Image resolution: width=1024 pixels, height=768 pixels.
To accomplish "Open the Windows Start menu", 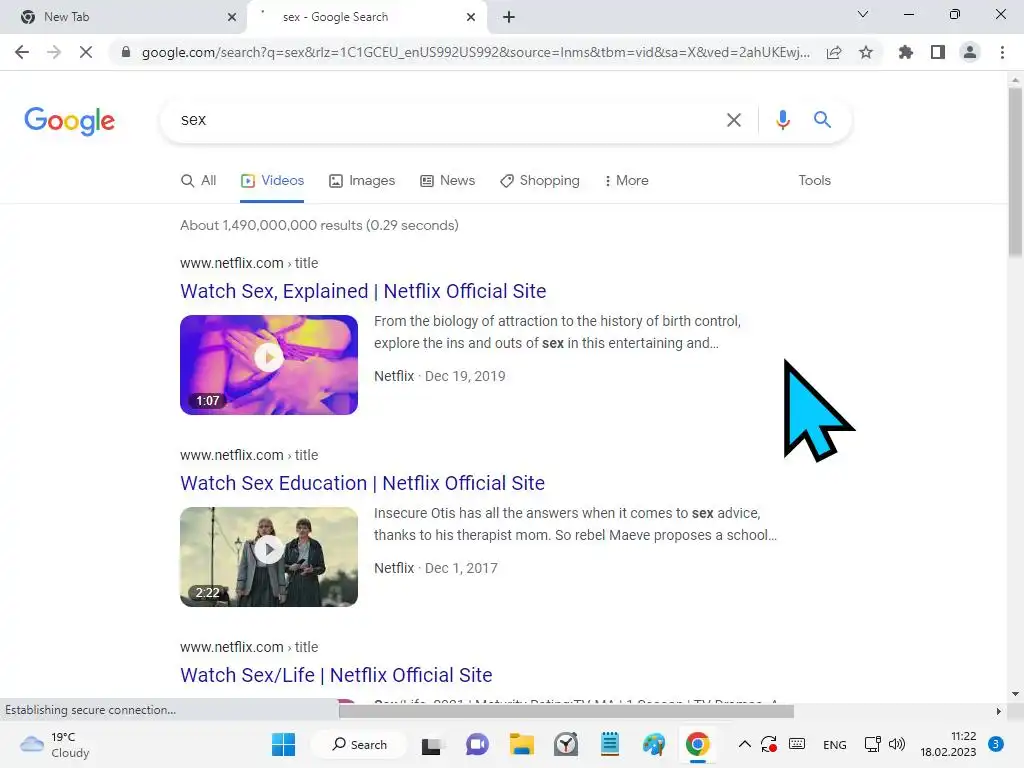I will [x=283, y=744].
